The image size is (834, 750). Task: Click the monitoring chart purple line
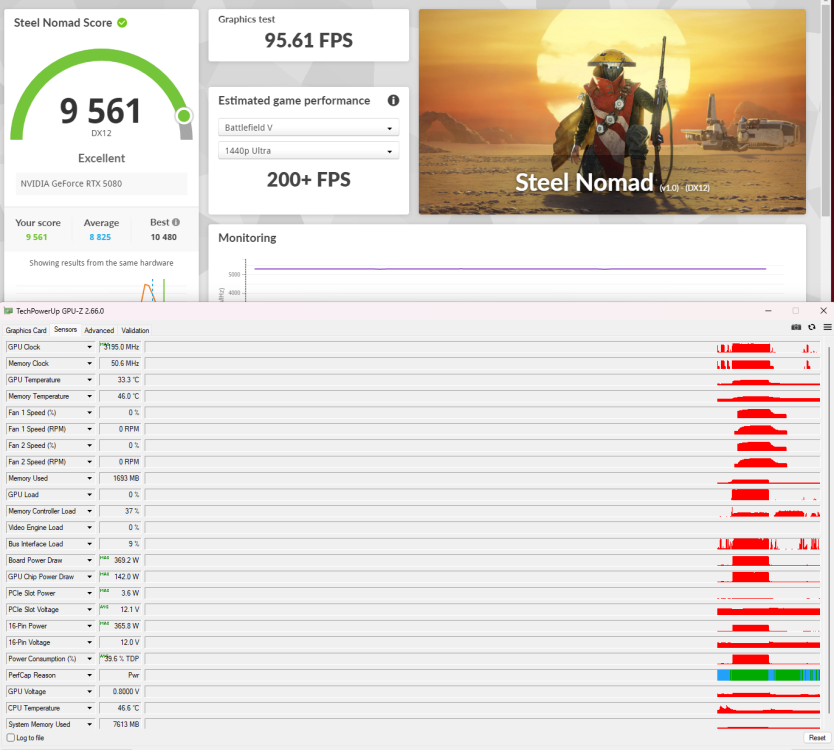pos(510,269)
